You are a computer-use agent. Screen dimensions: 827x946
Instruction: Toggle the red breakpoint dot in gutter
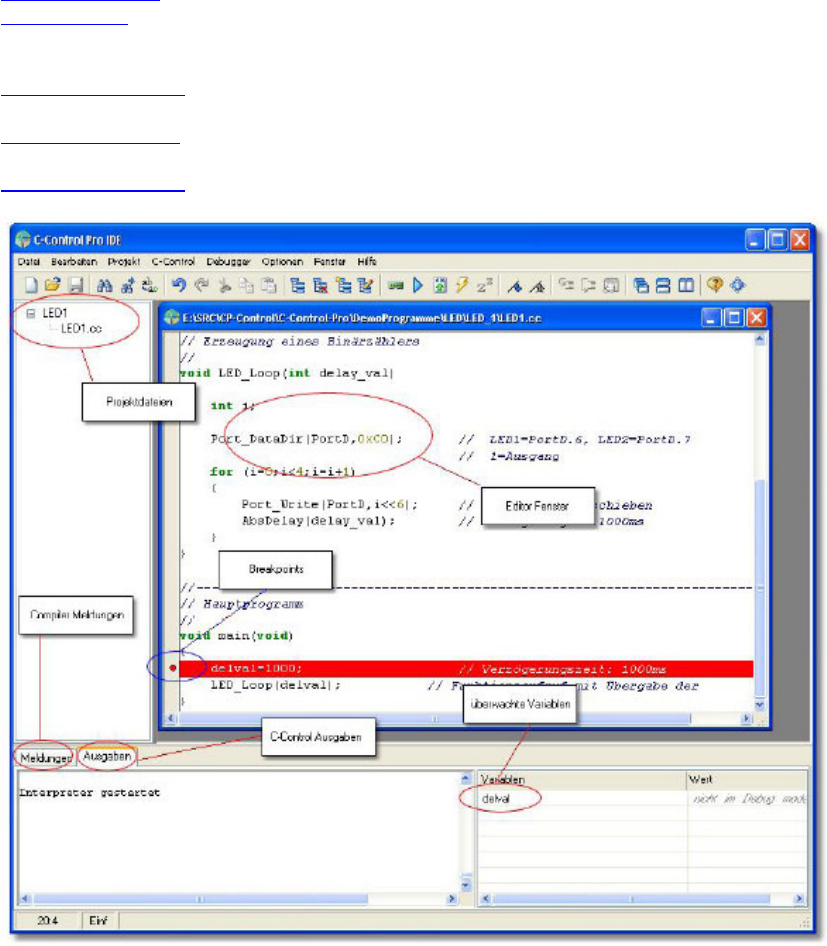(173, 668)
